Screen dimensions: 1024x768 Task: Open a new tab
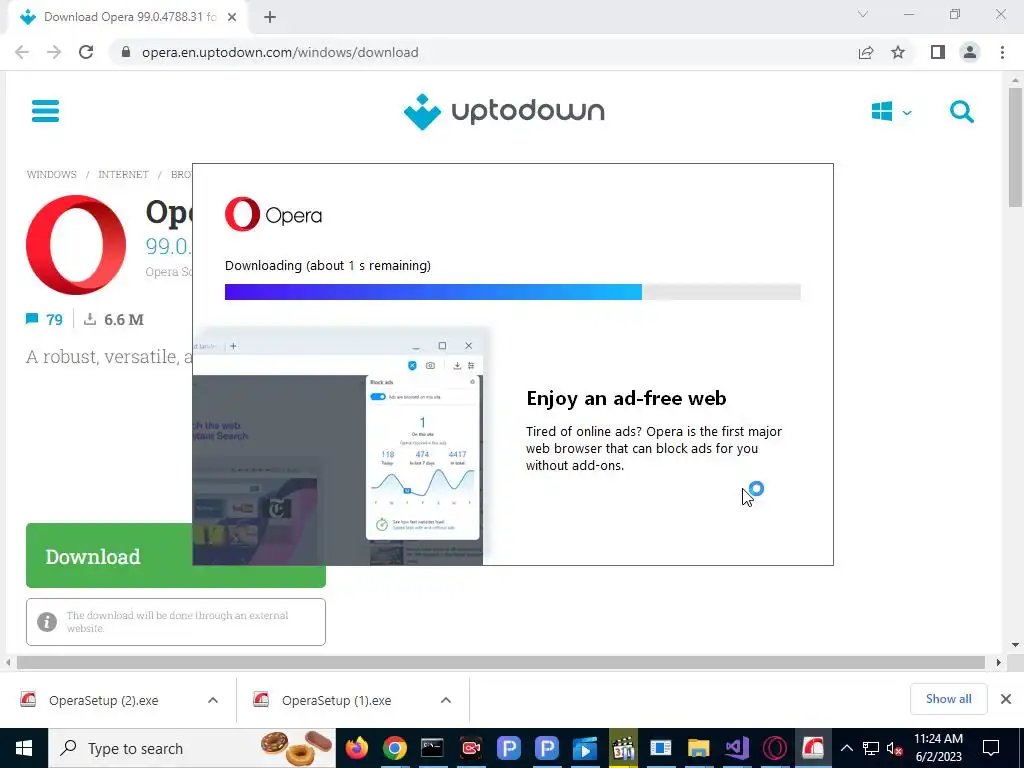pos(270,17)
